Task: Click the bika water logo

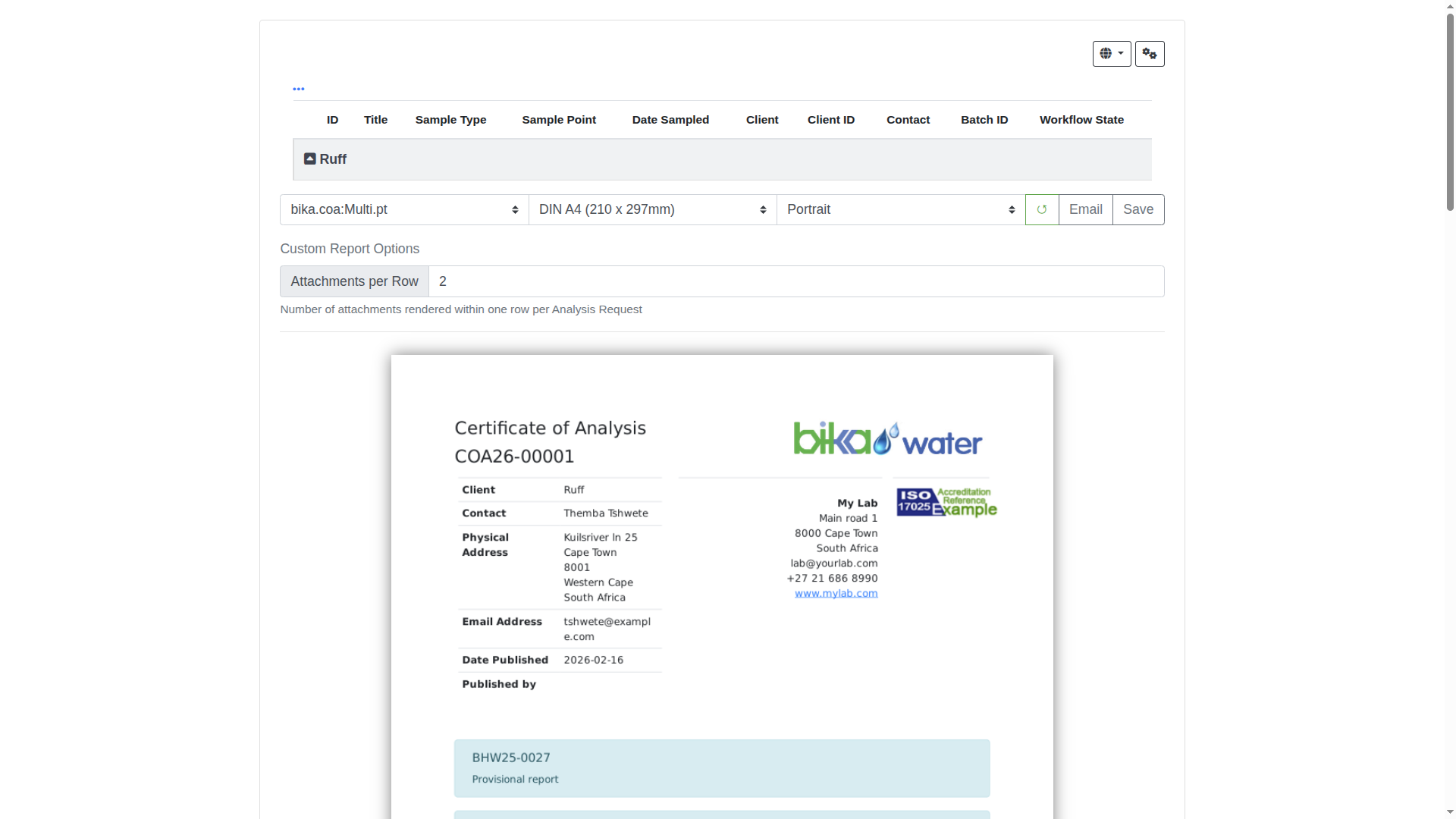Action: click(887, 439)
